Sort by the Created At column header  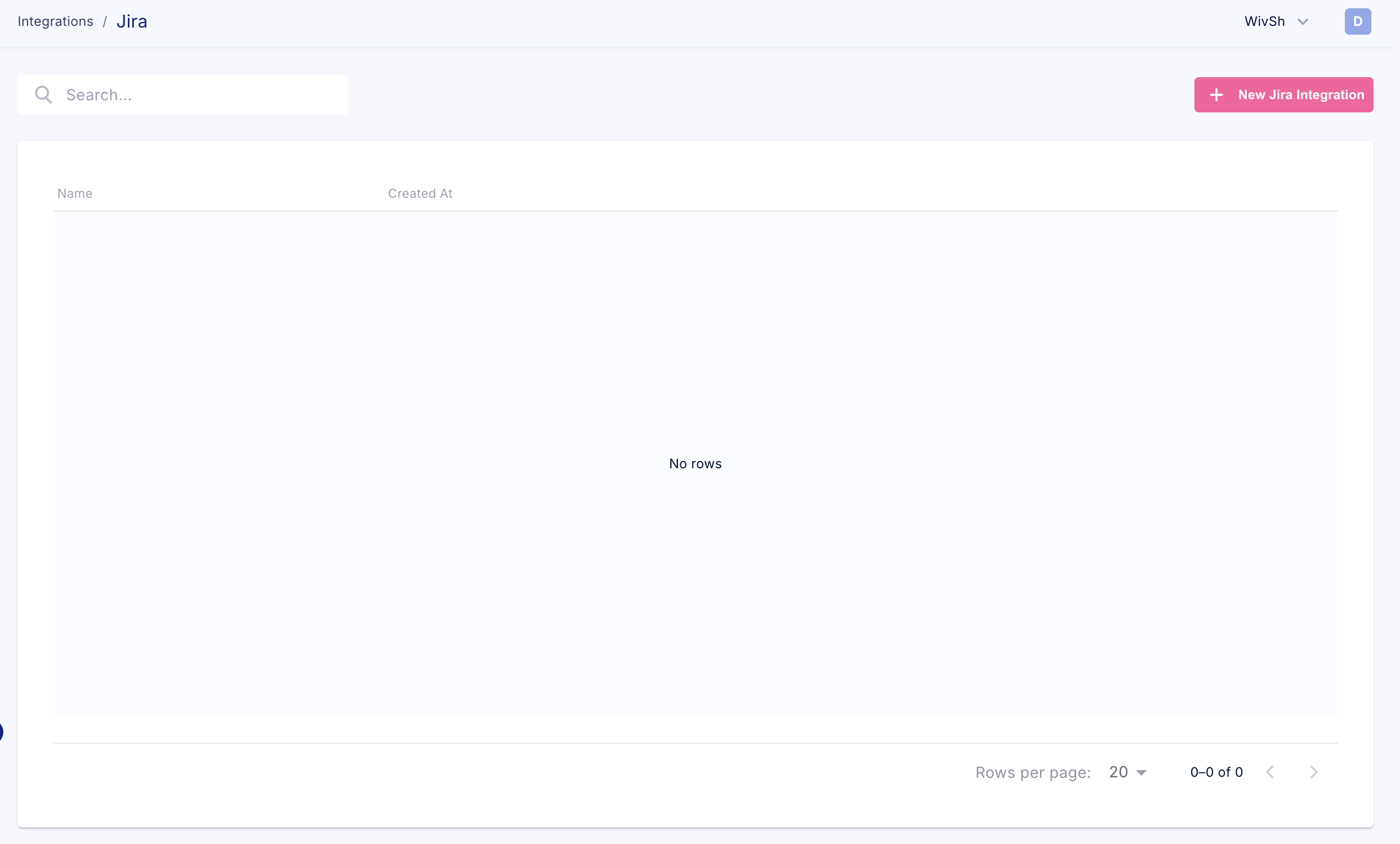[420, 193]
